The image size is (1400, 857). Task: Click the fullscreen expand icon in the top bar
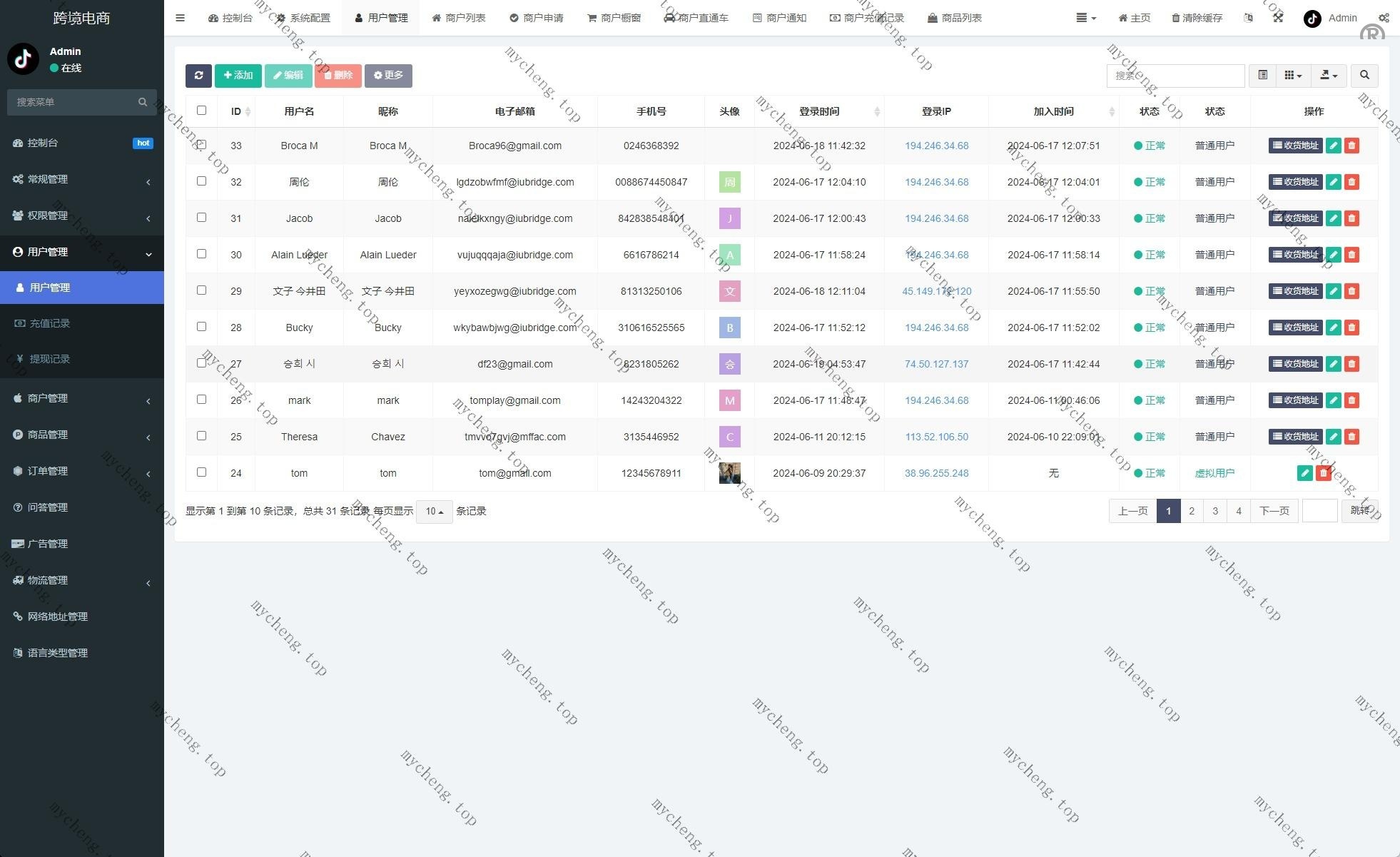(1278, 18)
